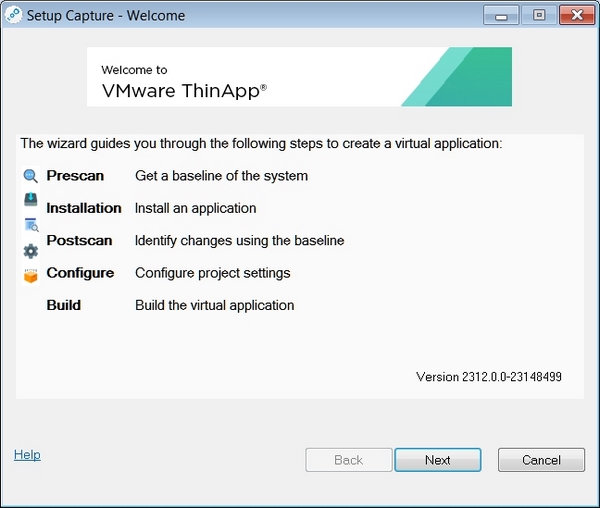Maximize the Setup Capture window
The width and height of the screenshot is (600, 508).
(x=539, y=15)
